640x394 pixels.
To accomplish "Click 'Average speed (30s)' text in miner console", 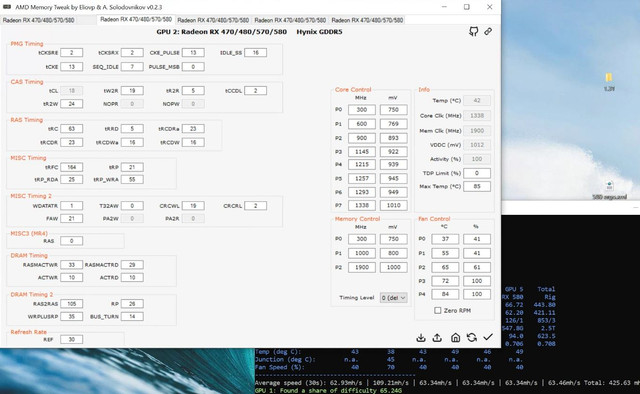I will click(290, 383).
